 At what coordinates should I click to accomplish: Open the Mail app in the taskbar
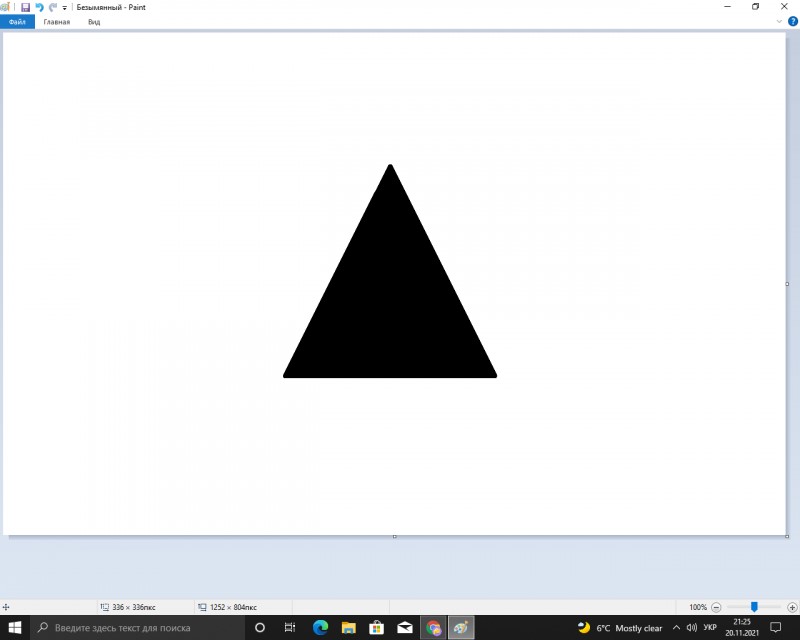405,628
